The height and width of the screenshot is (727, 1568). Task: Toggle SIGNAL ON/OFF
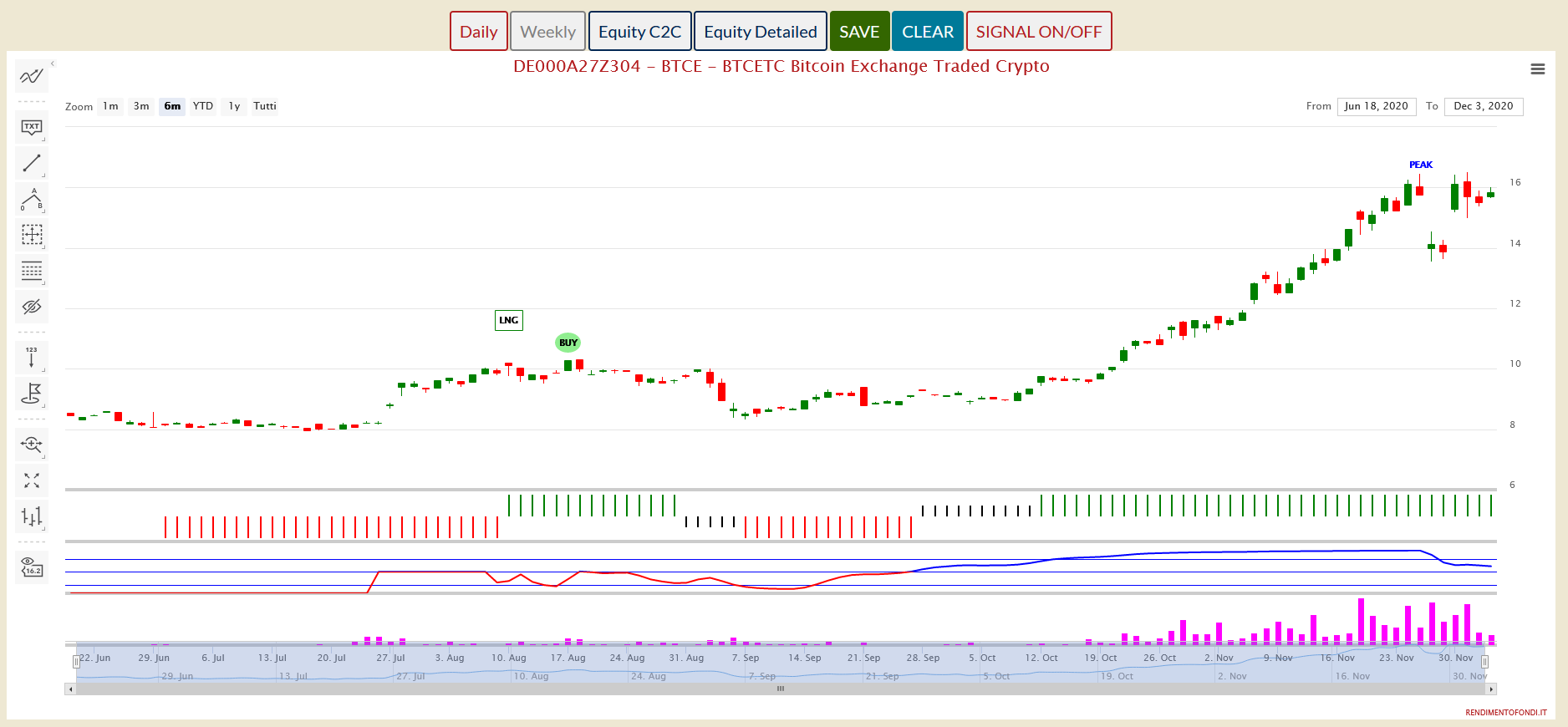coord(1039,31)
